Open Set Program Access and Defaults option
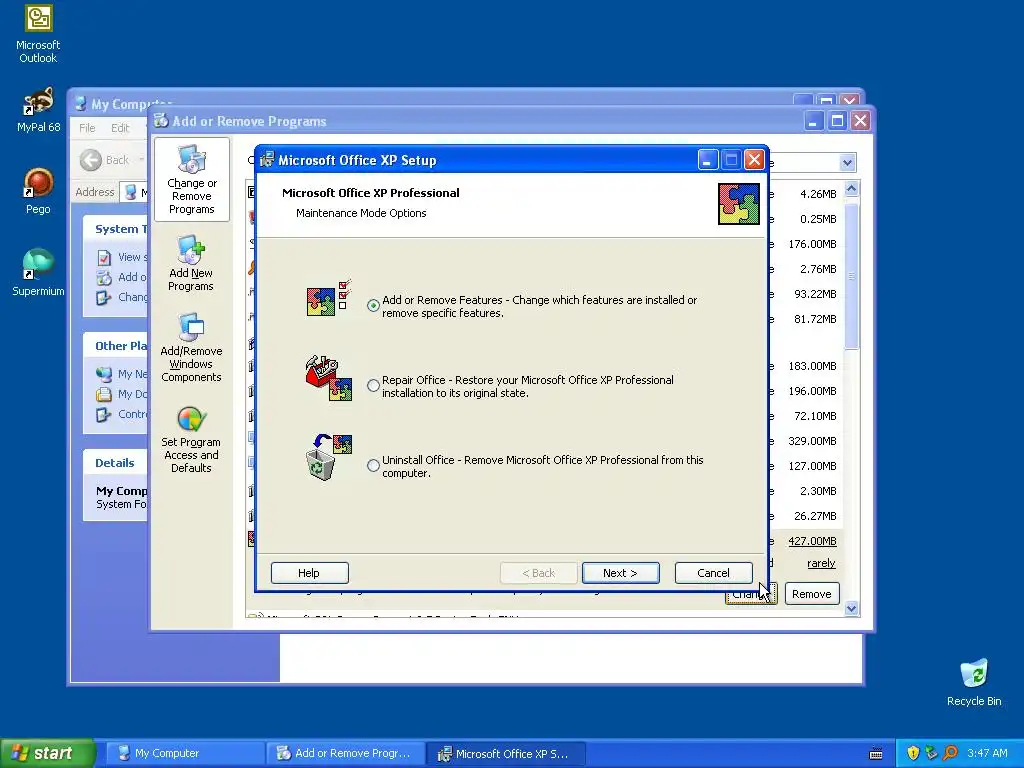Viewport: 1024px width, 768px height. (x=191, y=440)
